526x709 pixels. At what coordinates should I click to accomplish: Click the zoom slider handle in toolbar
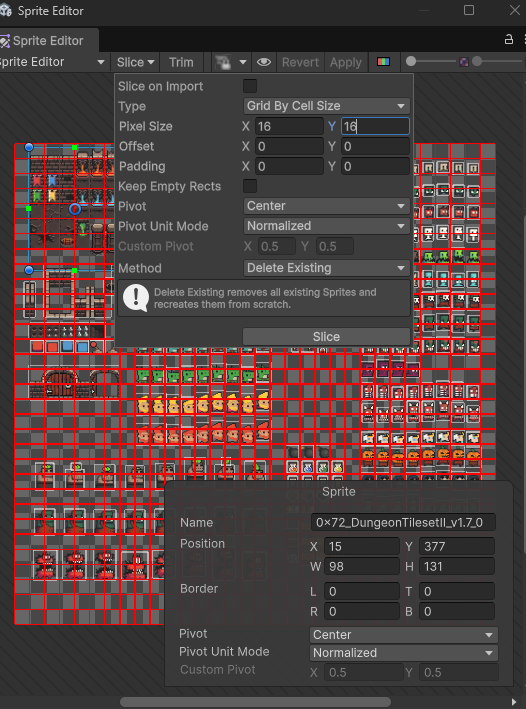411,61
